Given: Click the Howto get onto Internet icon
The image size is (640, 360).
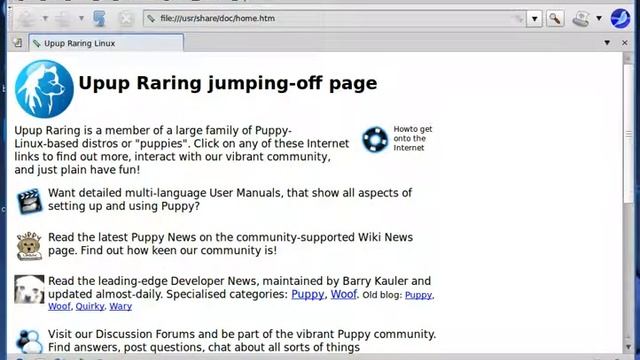Looking at the screenshot, I should click(375, 139).
